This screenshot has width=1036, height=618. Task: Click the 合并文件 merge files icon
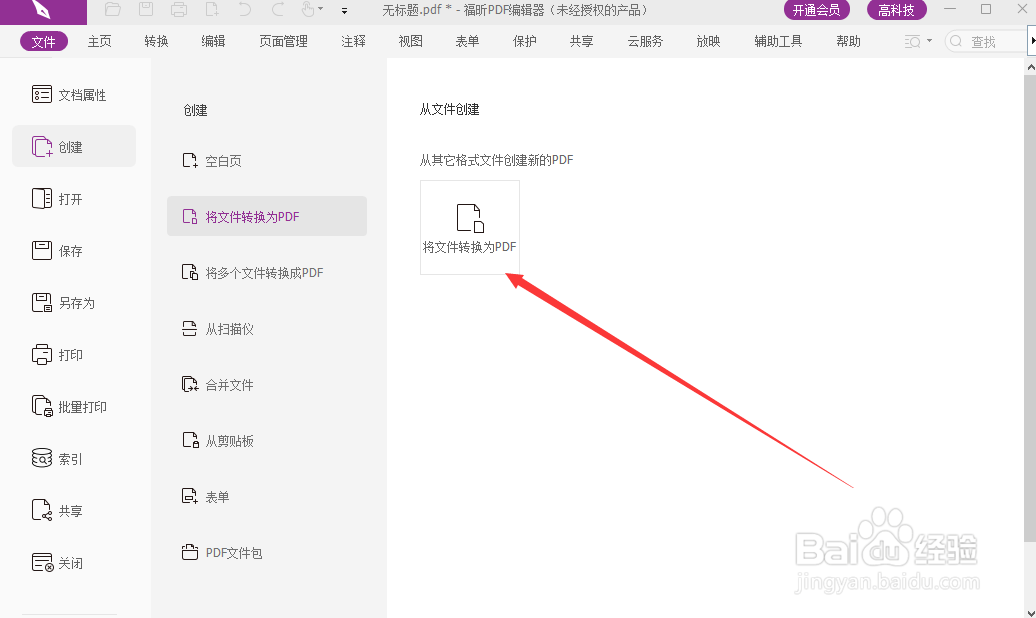[x=190, y=384]
